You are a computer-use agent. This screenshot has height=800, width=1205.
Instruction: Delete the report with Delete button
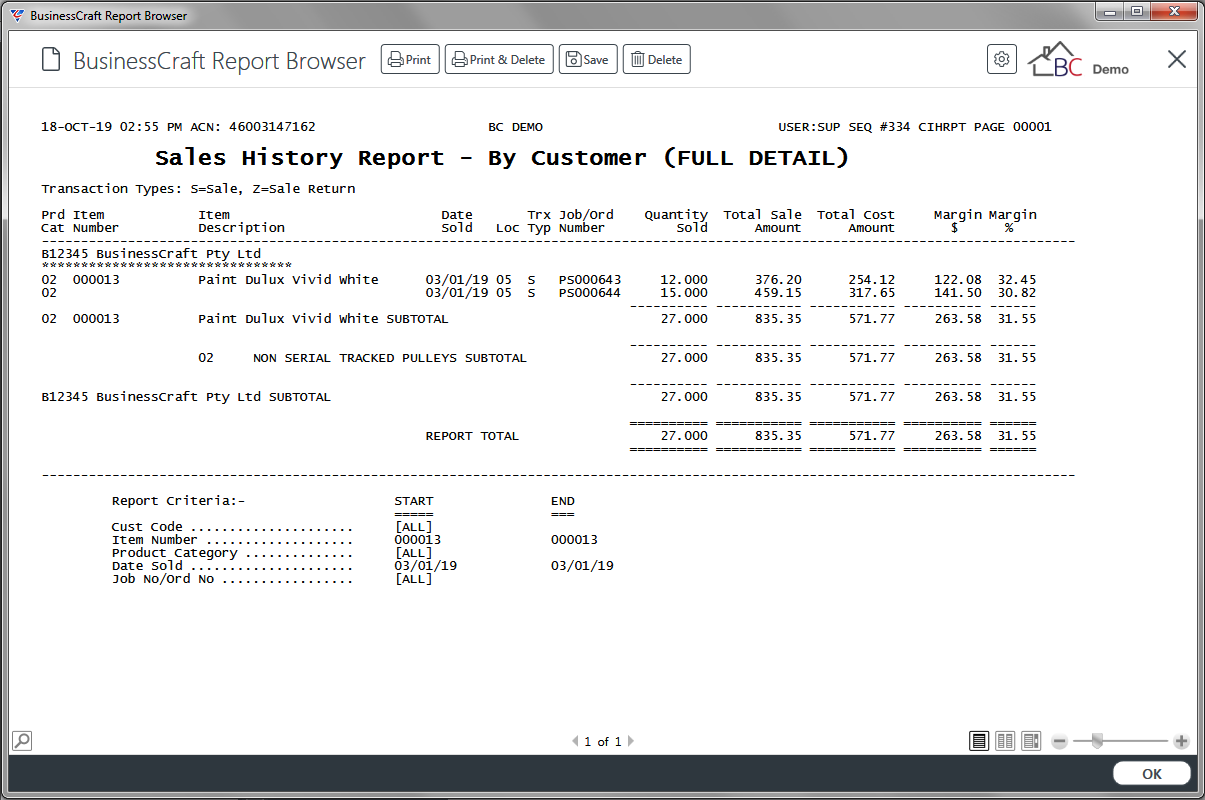[x=657, y=60]
